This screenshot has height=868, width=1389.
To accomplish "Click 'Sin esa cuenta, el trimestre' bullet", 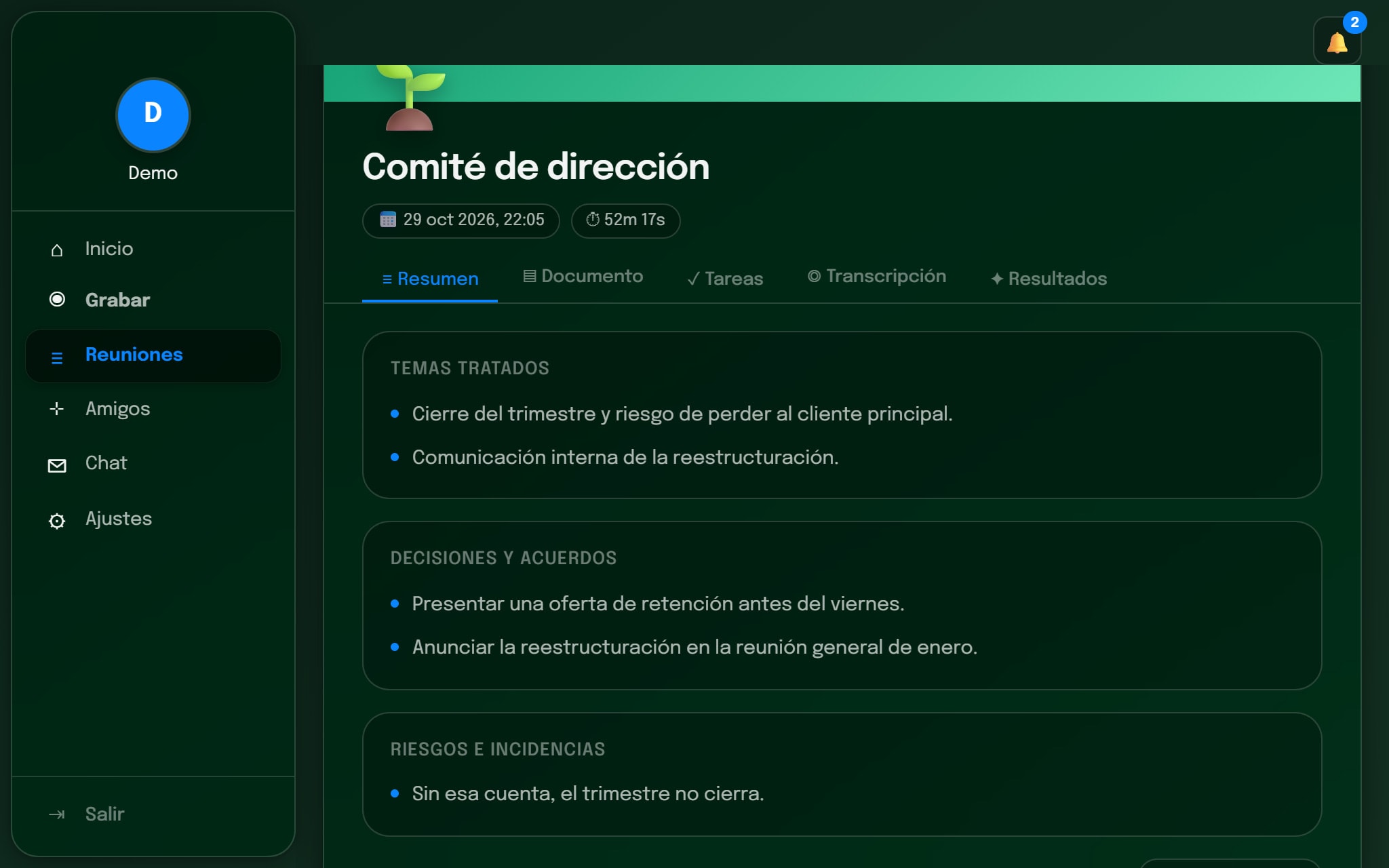I will pyautogui.click(x=587, y=793).
